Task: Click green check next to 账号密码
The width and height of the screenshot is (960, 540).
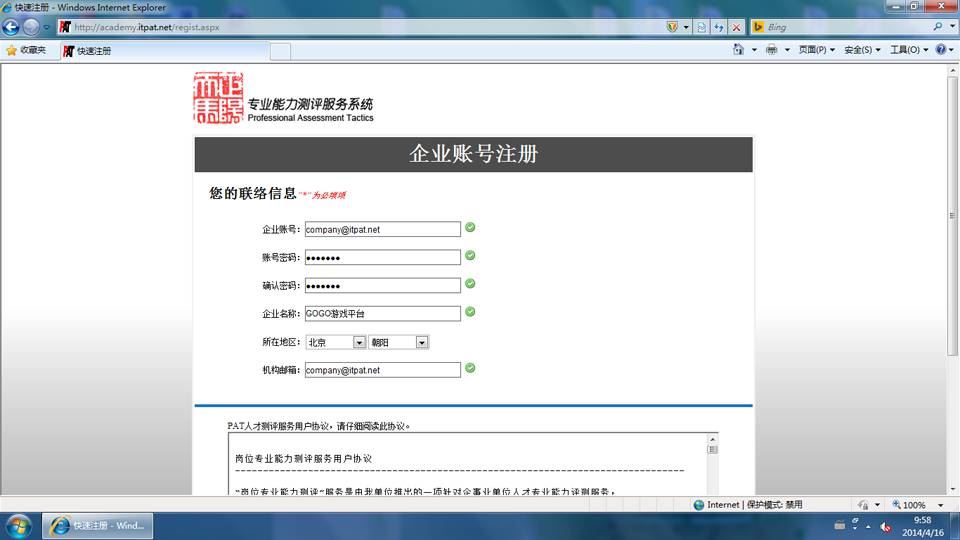Action: [x=470, y=255]
